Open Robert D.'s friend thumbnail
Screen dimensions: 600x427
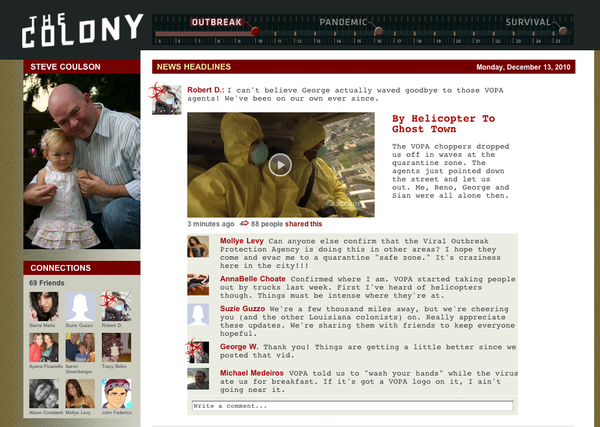[x=116, y=306]
